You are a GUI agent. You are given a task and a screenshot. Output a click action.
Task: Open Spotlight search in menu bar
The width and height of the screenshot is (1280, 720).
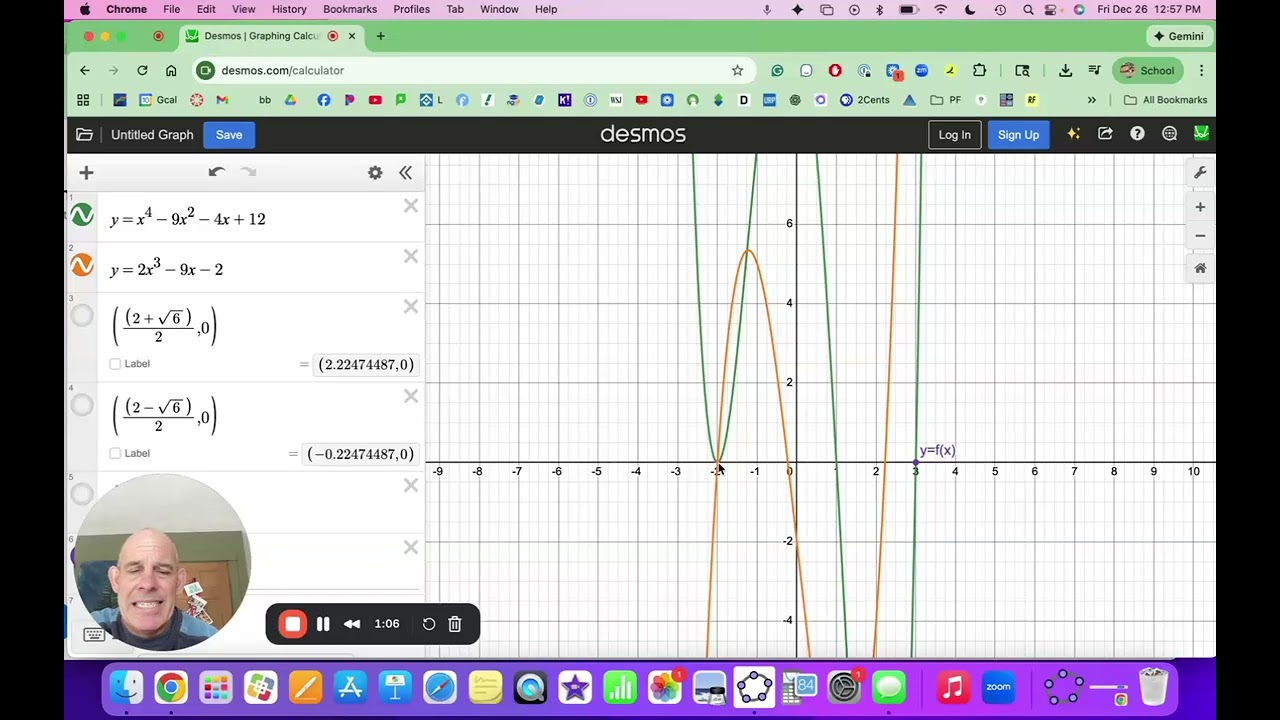pos(1028,9)
